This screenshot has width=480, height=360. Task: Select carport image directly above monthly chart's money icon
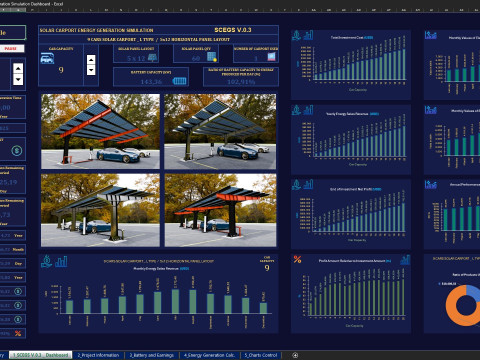click(x=100, y=210)
